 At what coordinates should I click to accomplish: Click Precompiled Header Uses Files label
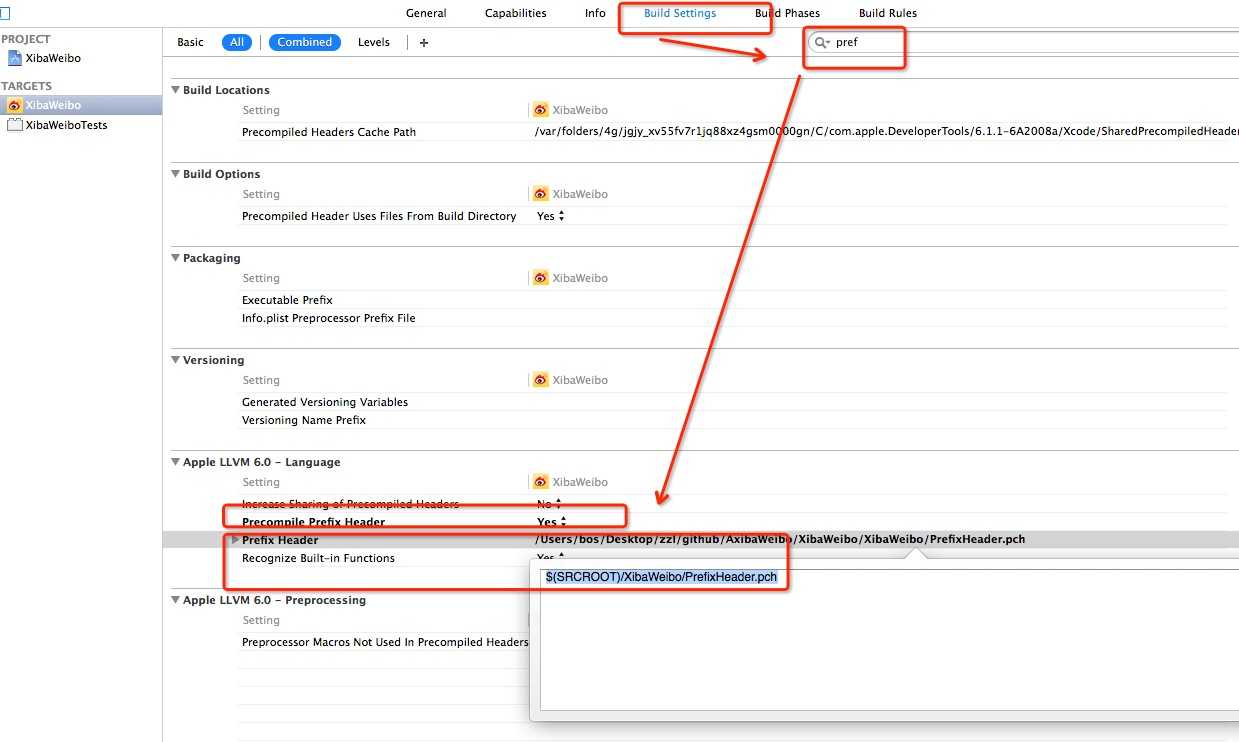coord(379,216)
